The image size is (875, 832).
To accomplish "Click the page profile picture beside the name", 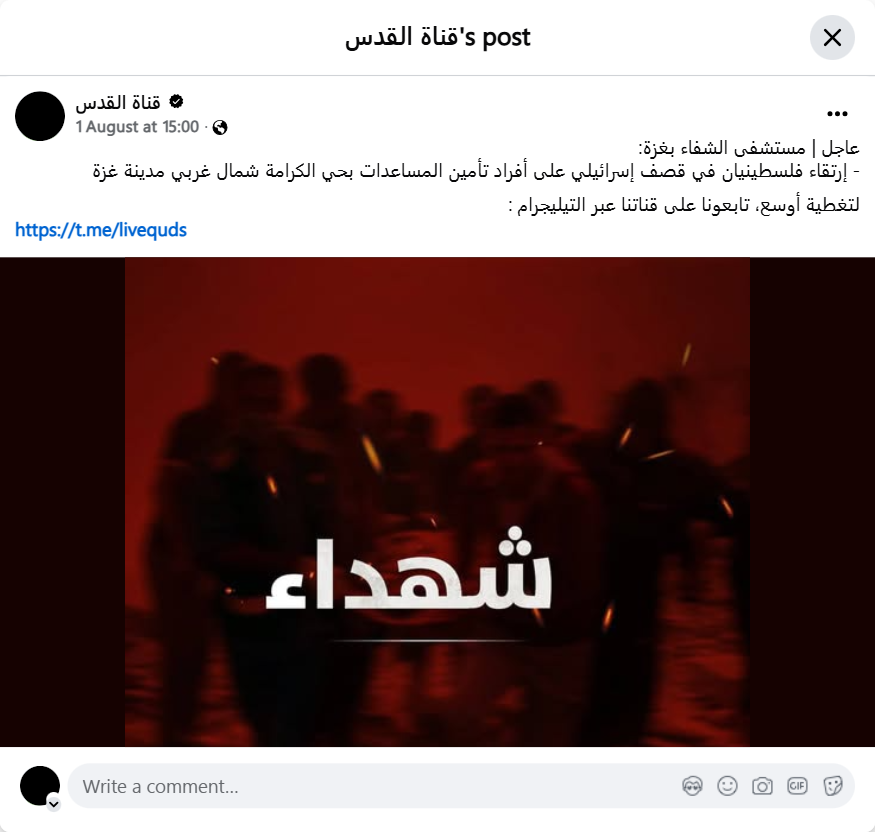I will 40,116.
